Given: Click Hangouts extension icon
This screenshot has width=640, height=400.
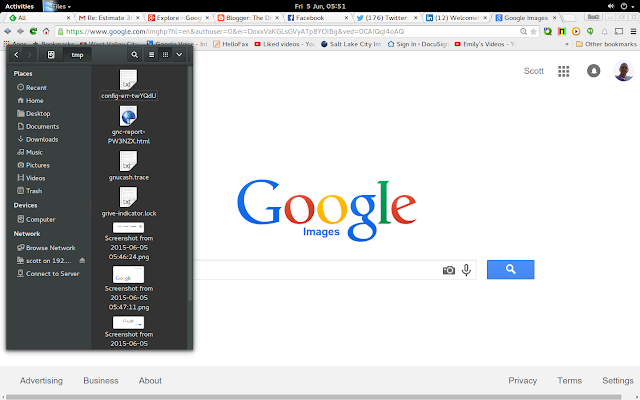Looking at the screenshot, I should click(590, 31).
